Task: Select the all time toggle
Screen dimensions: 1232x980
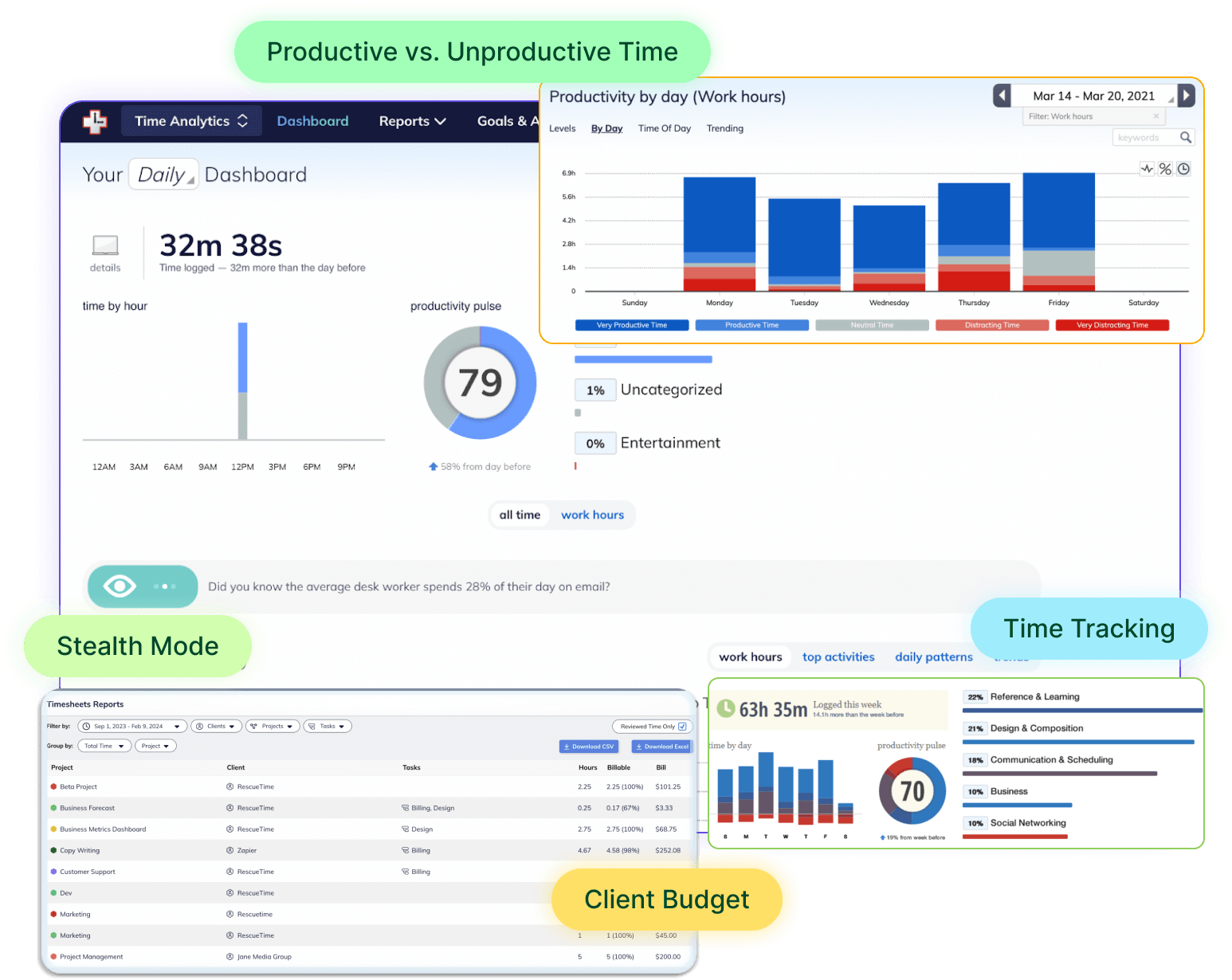Action: (520, 515)
